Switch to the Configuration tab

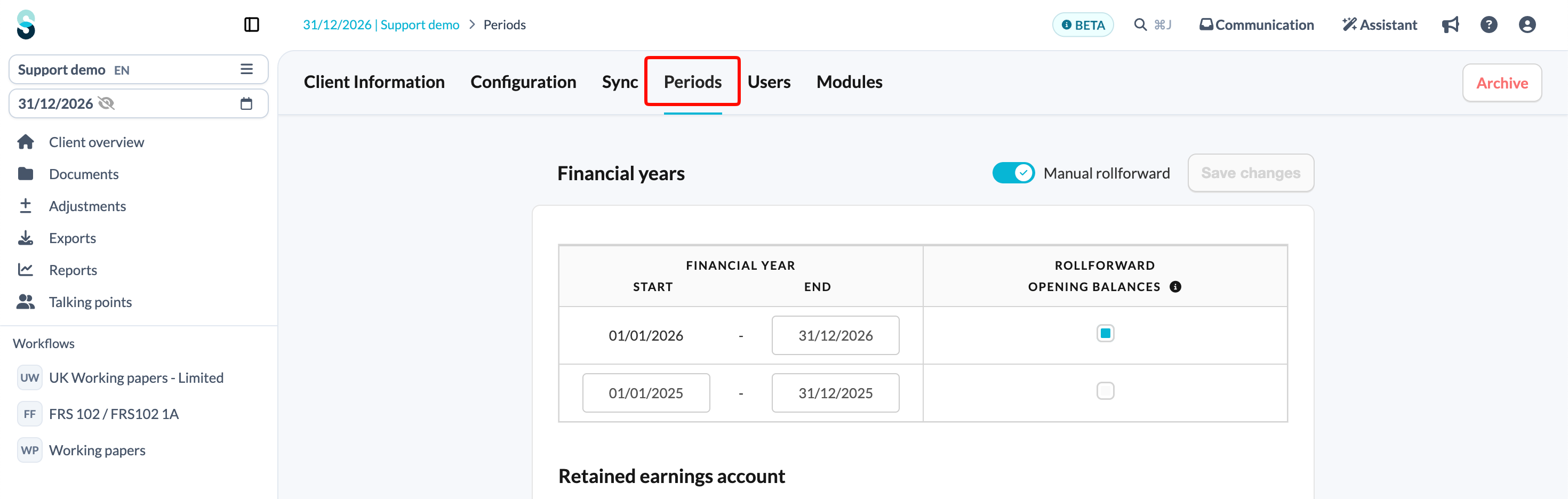click(523, 82)
